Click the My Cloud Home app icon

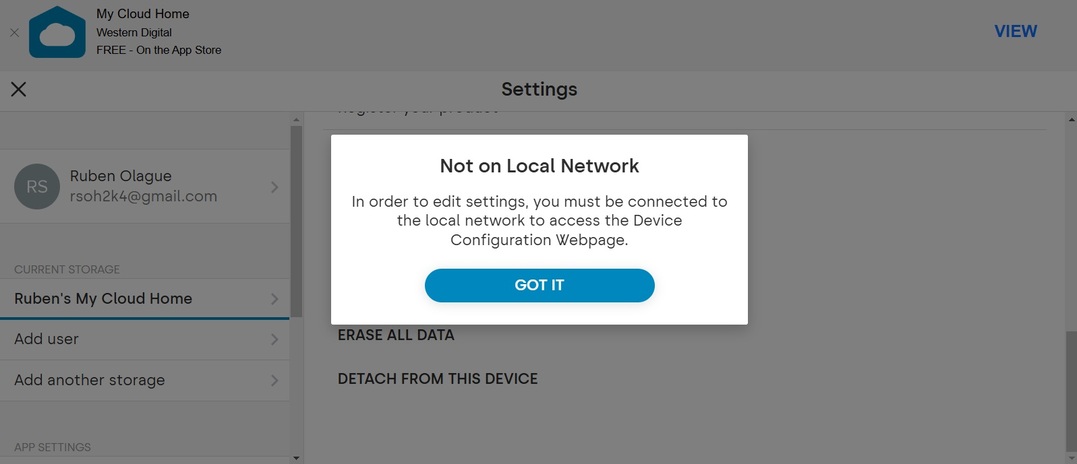(57, 32)
